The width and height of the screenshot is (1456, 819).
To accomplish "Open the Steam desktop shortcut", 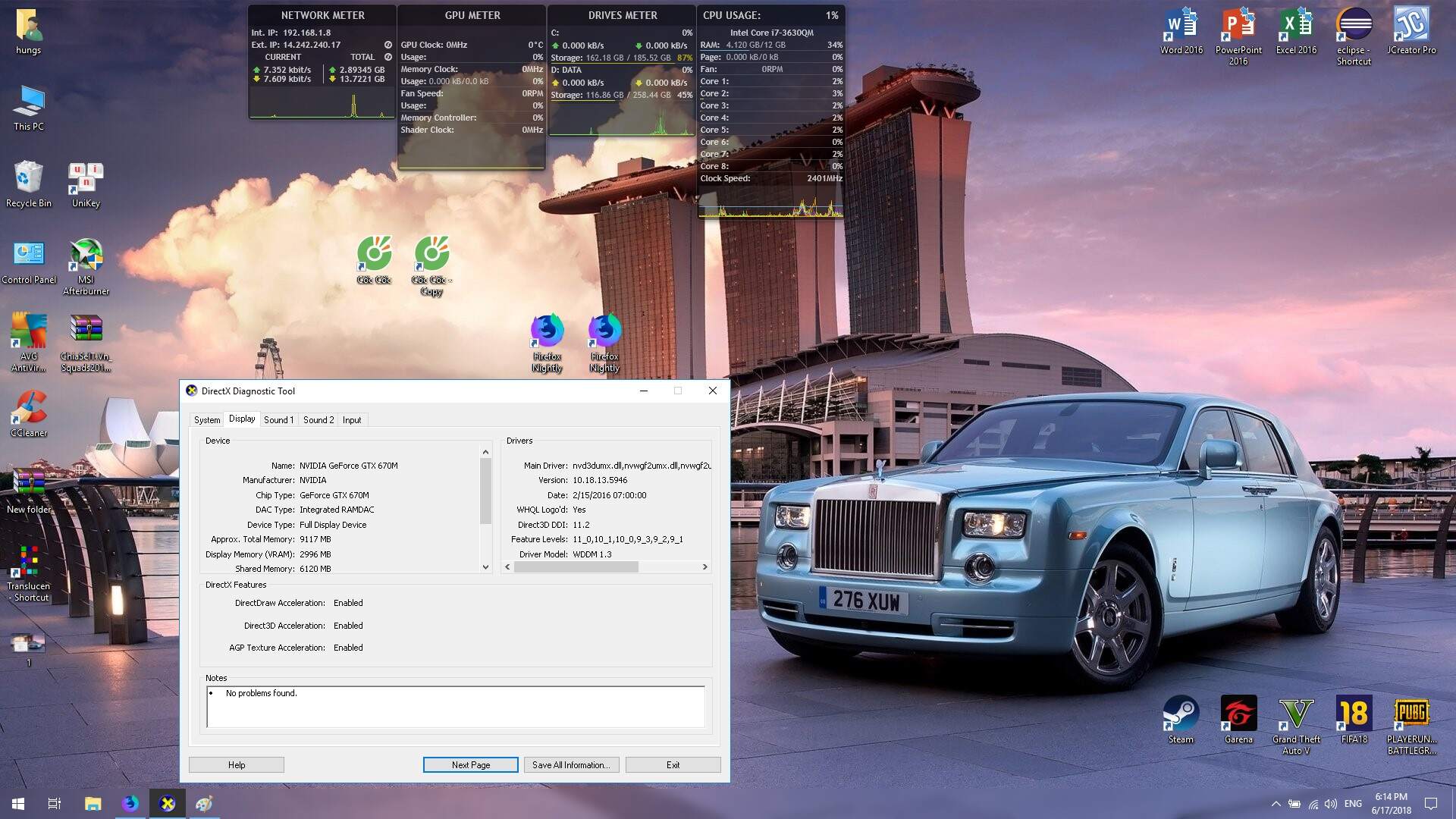I will coord(1181,714).
